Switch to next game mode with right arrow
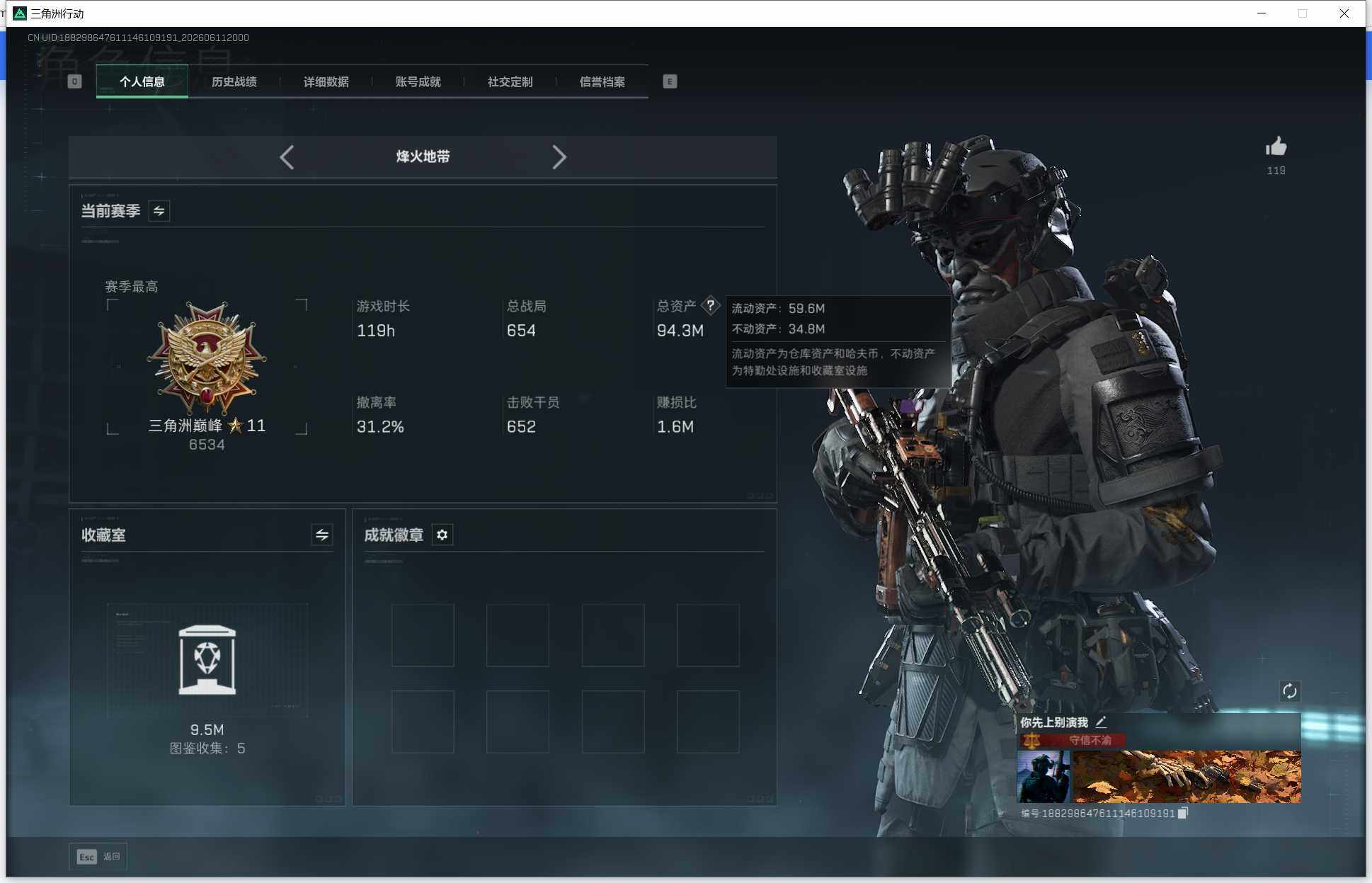Image resolution: width=1372 pixels, height=883 pixels. click(559, 156)
